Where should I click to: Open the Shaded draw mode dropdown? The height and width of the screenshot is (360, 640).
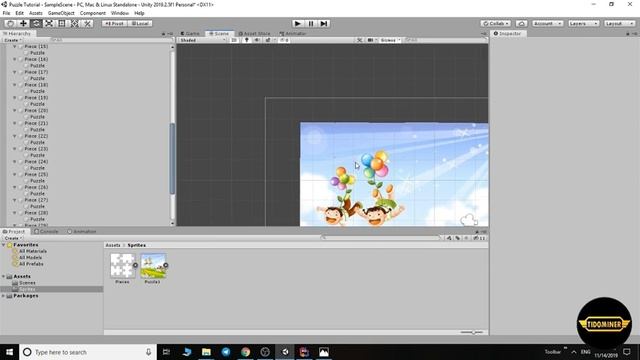click(203, 40)
